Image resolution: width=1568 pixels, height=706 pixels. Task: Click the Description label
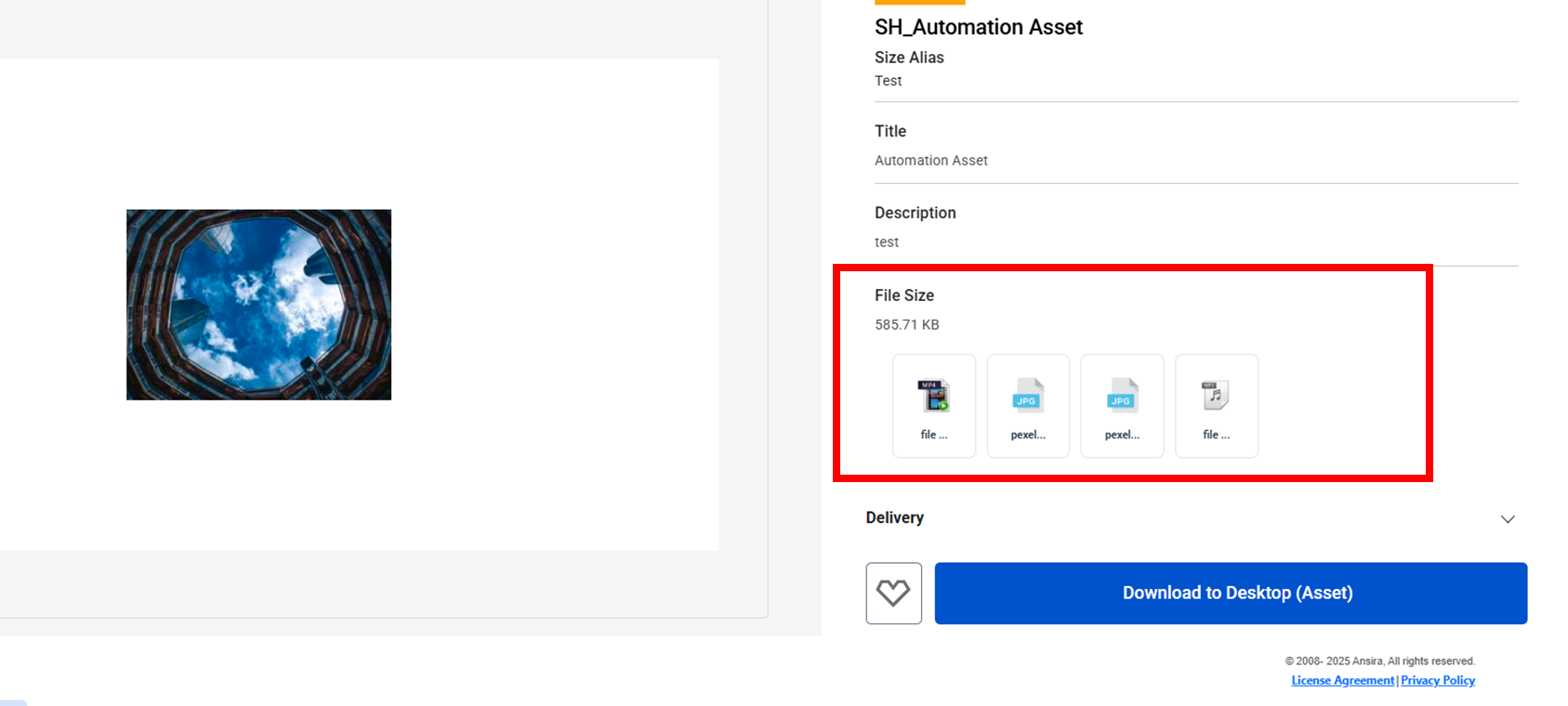point(916,213)
